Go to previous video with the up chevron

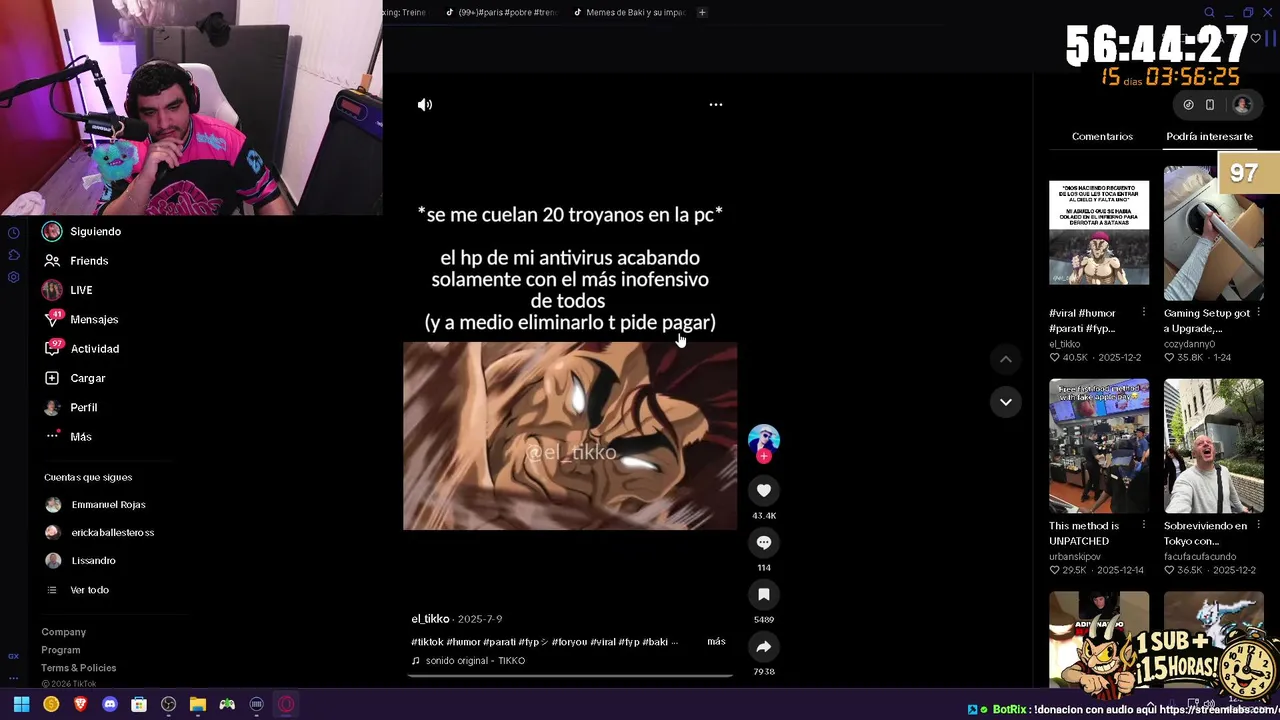pyautogui.click(x=1006, y=359)
